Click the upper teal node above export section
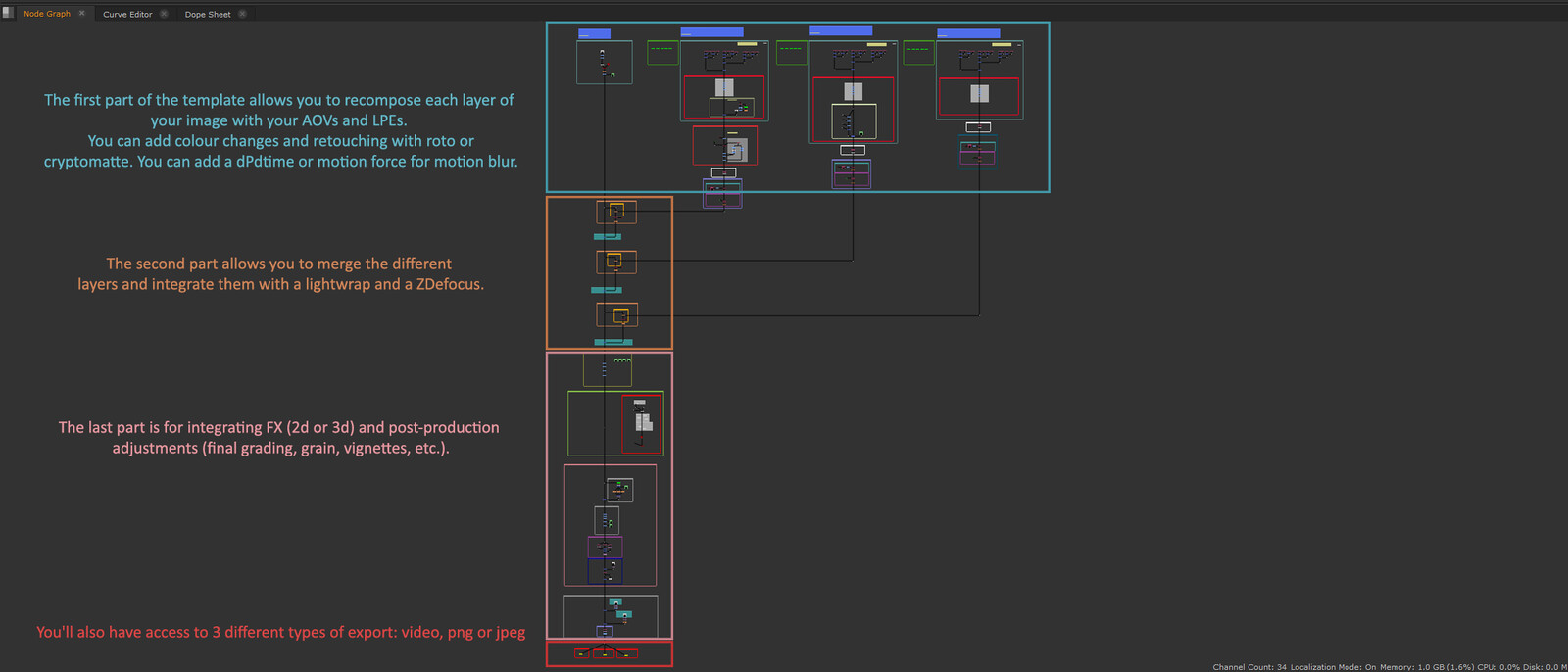Viewport: 1568px width, 672px height. (615, 601)
